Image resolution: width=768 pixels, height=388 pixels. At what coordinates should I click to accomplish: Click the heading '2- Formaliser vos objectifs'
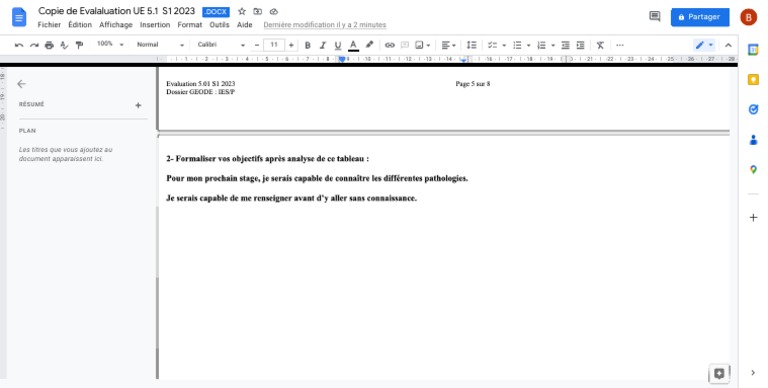[x=267, y=159]
